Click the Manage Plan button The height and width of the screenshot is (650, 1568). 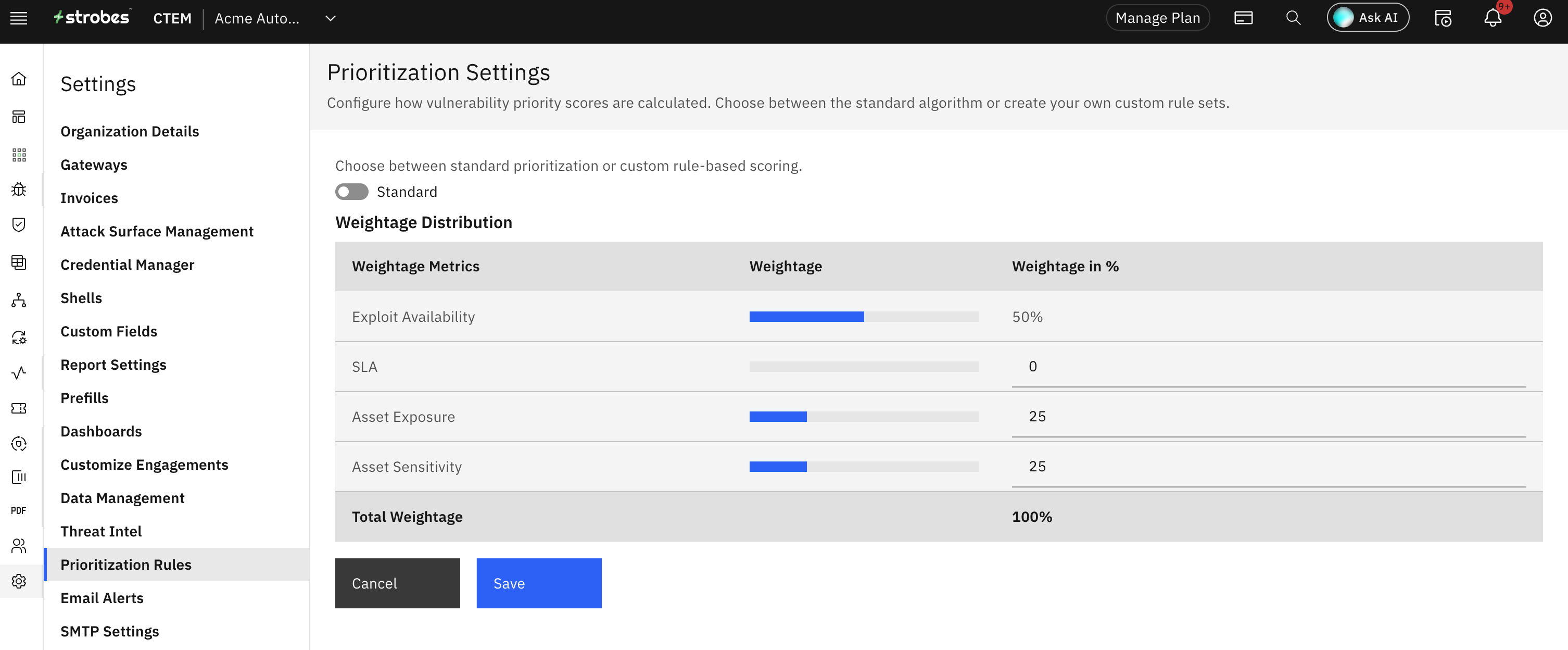(1157, 18)
